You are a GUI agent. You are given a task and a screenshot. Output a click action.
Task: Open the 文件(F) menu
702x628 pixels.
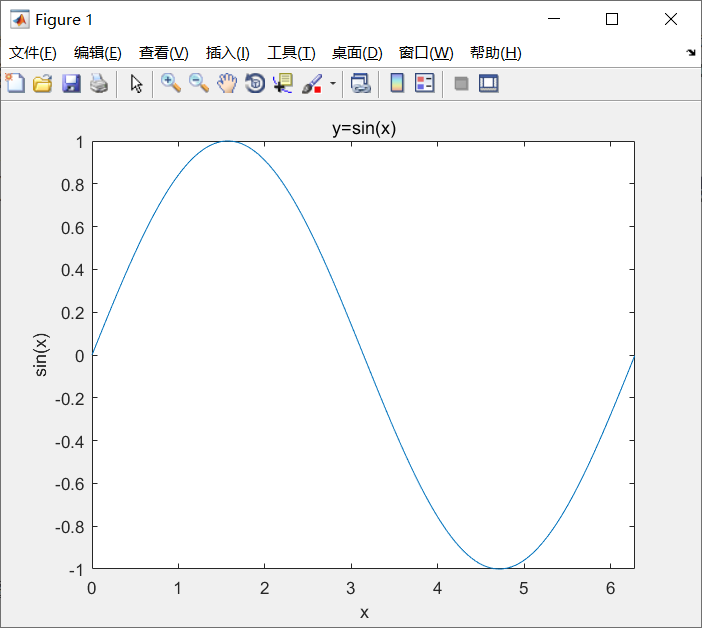33,53
